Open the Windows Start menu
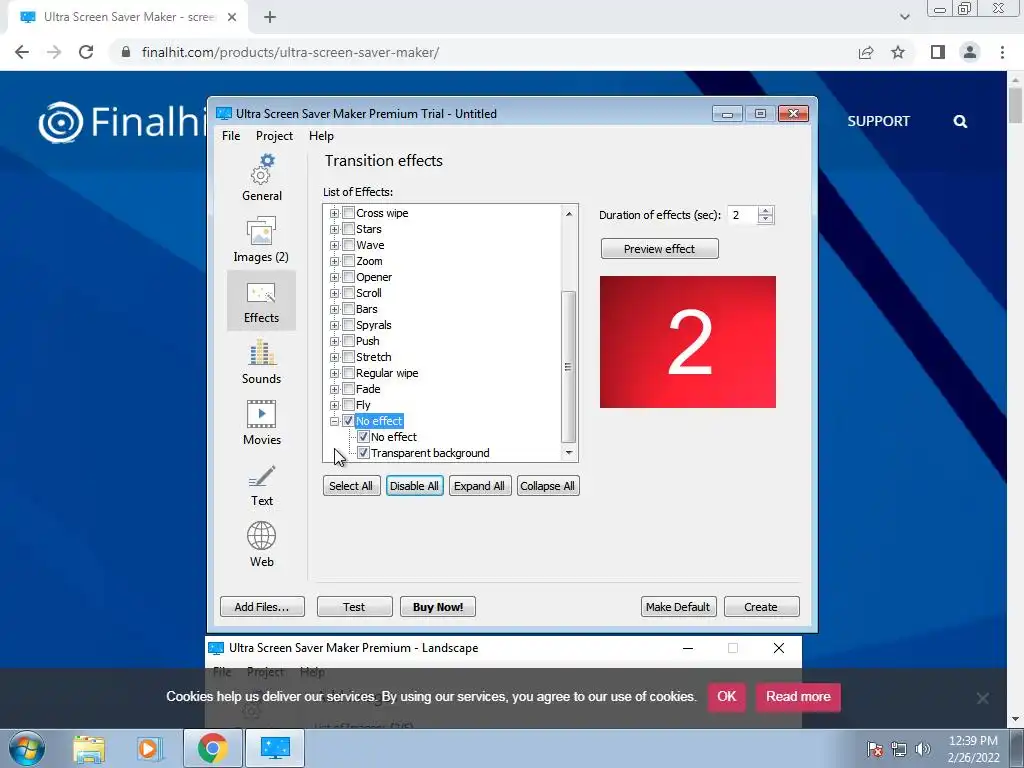This screenshot has width=1024, height=768. [26, 748]
